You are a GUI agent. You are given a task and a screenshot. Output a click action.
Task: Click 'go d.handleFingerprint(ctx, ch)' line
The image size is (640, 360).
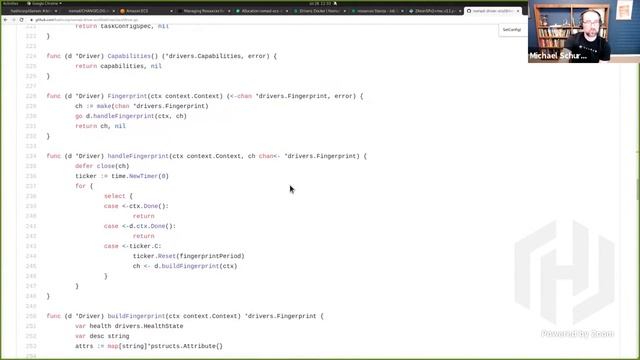point(131,116)
